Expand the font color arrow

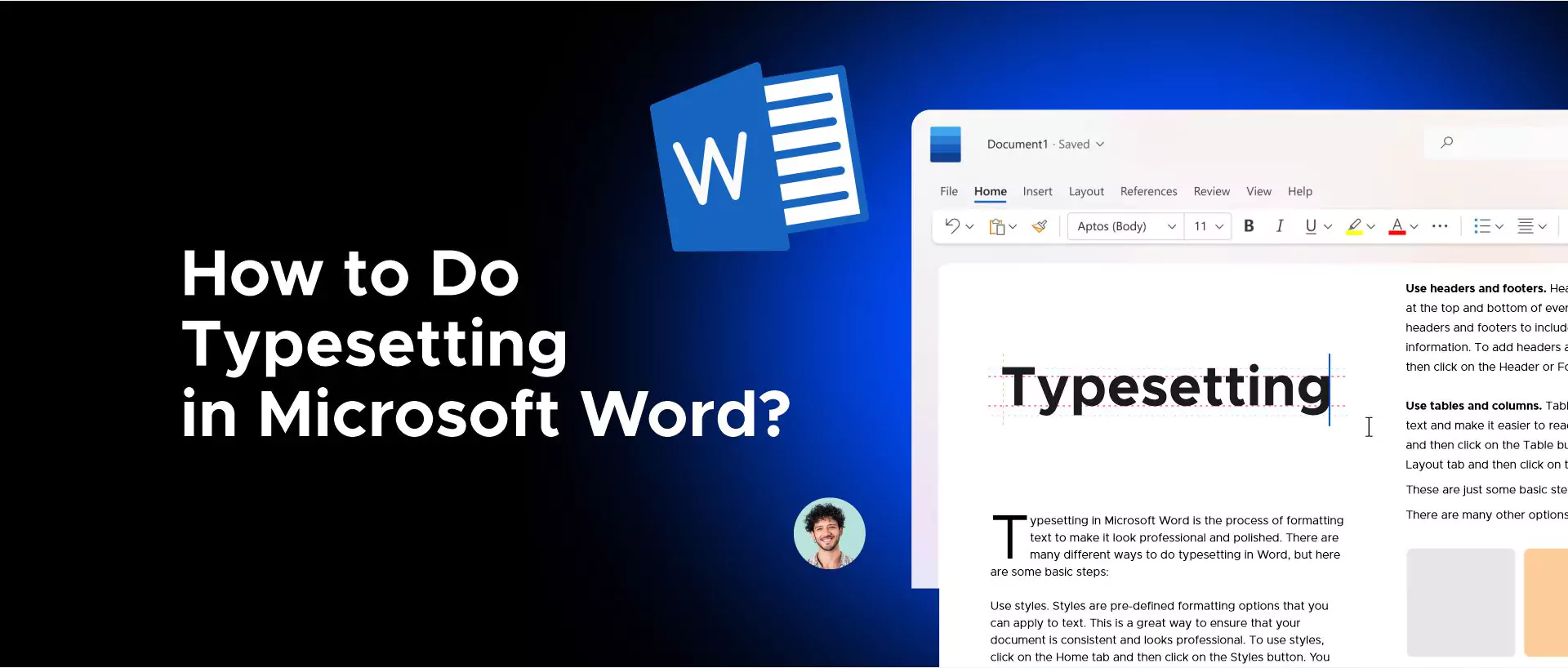[1414, 227]
